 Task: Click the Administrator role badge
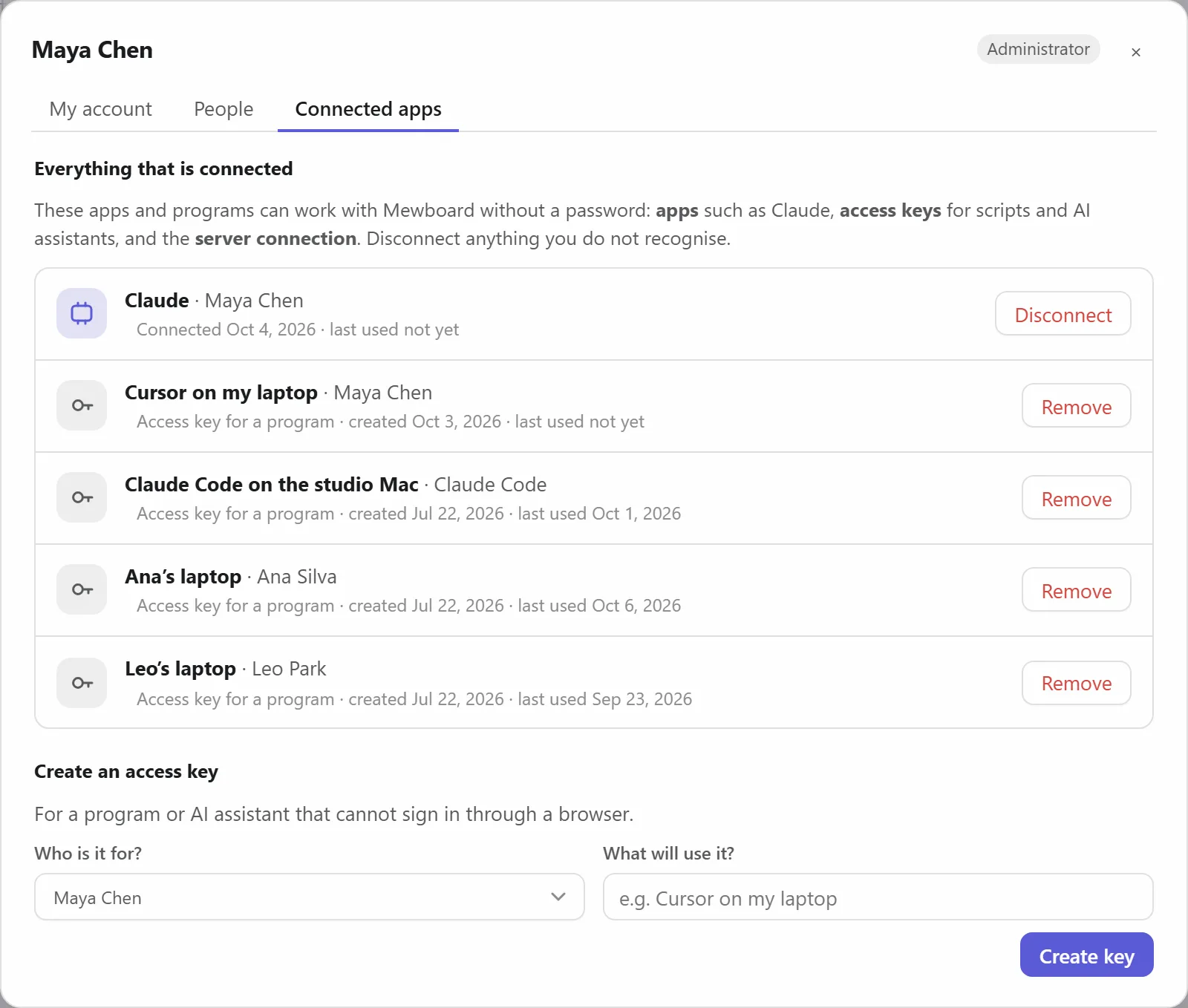tap(1038, 49)
